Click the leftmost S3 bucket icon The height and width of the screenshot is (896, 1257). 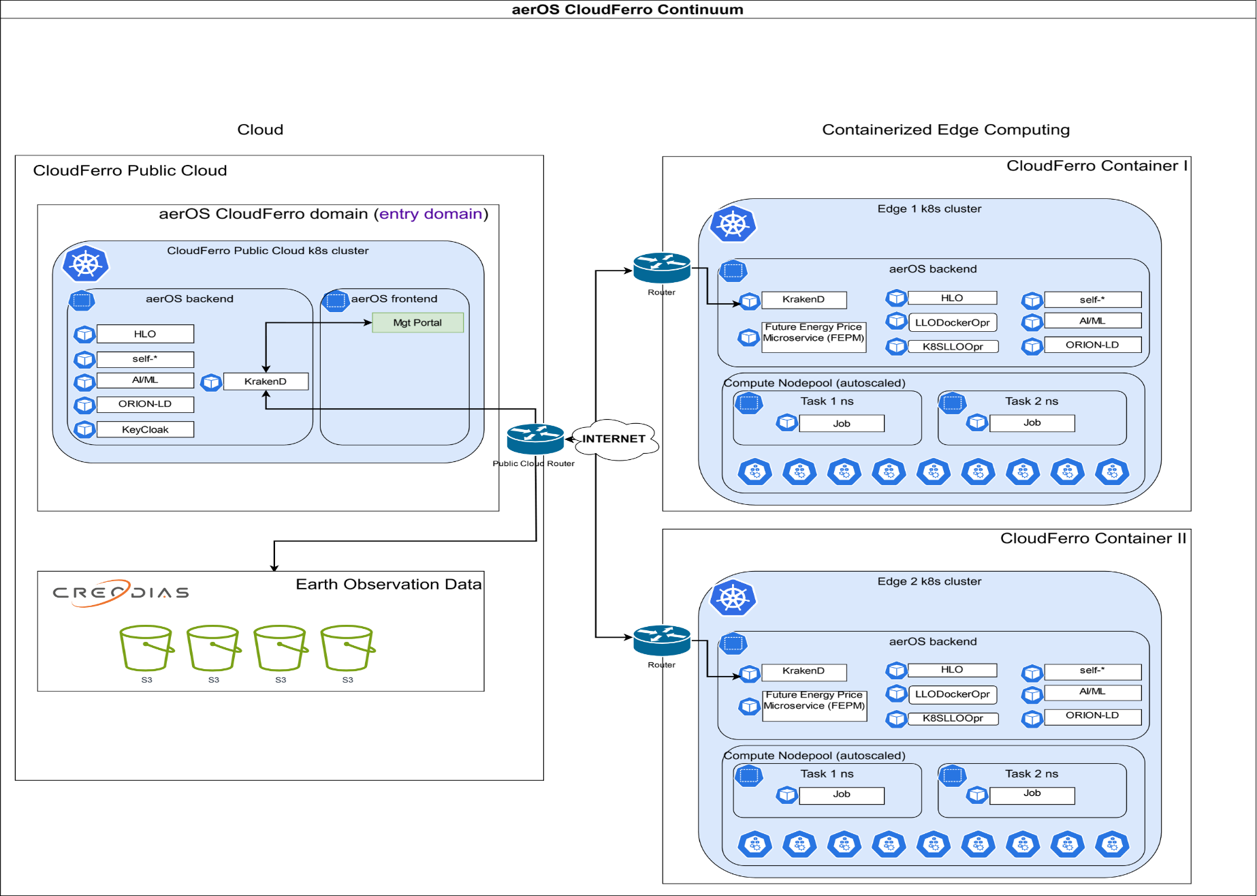click(146, 648)
